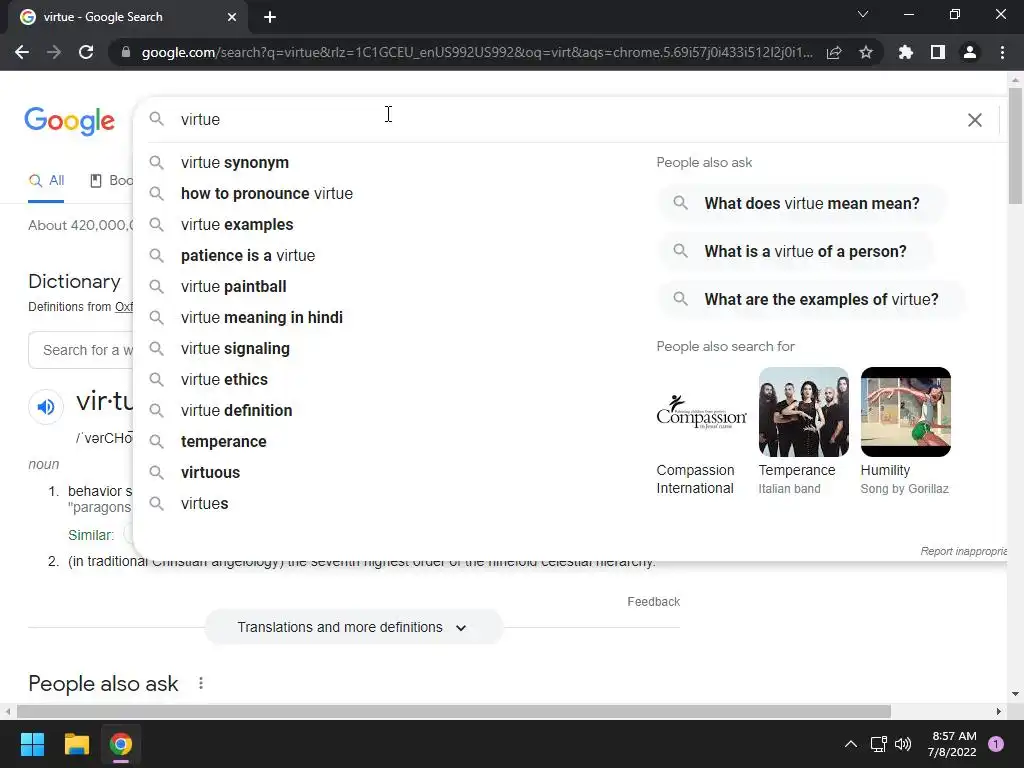
Task: Choose the 'virtue definition' suggestion
Action: (x=236, y=411)
